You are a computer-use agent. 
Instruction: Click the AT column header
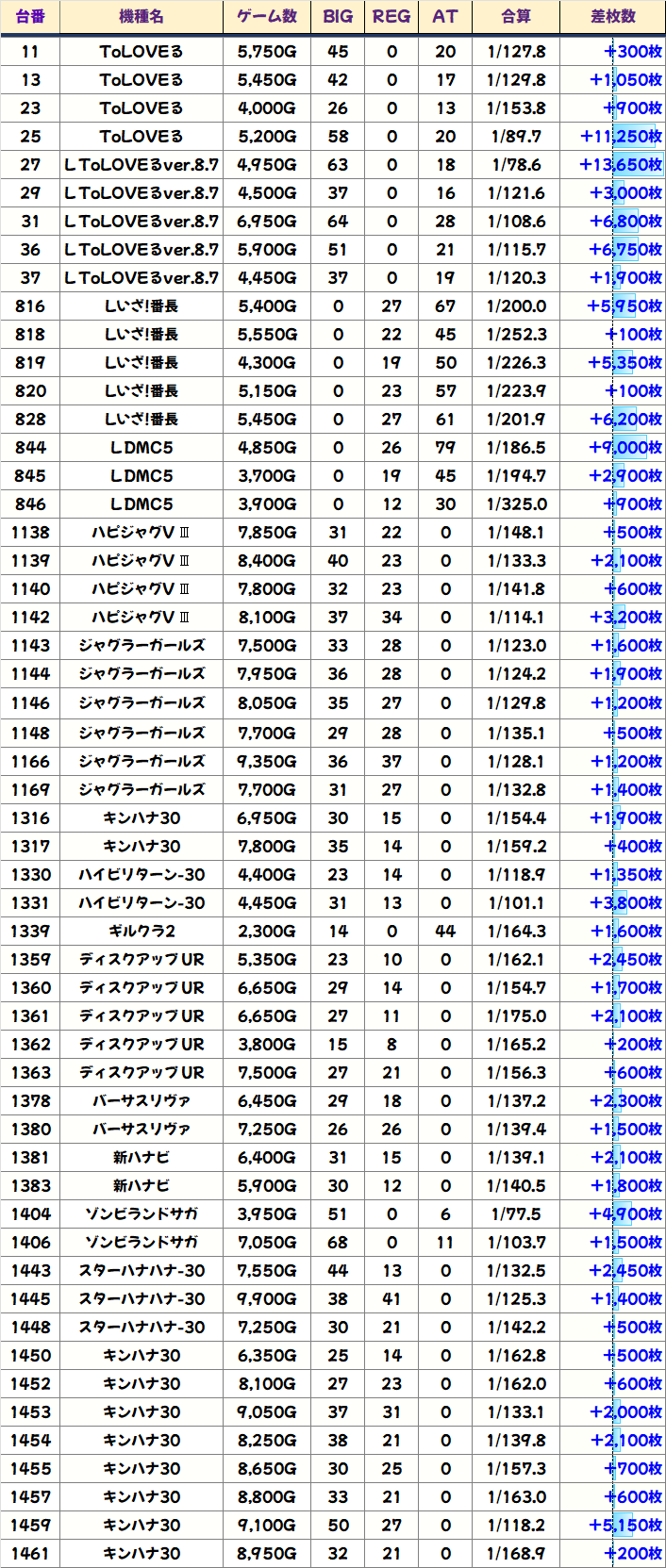click(445, 17)
